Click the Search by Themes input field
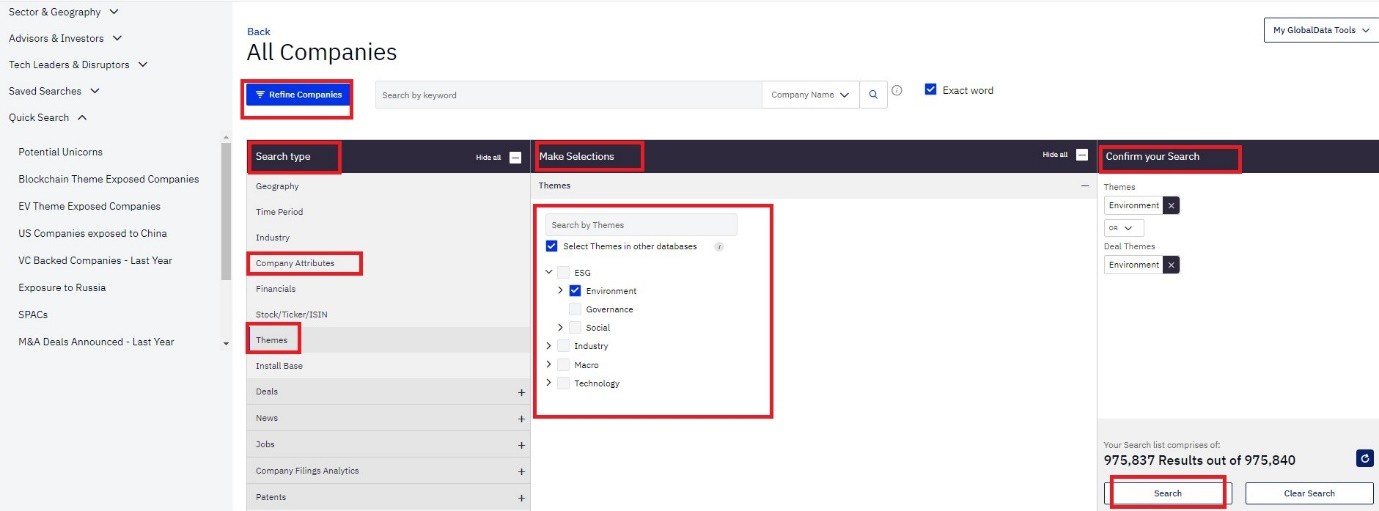 tap(641, 225)
